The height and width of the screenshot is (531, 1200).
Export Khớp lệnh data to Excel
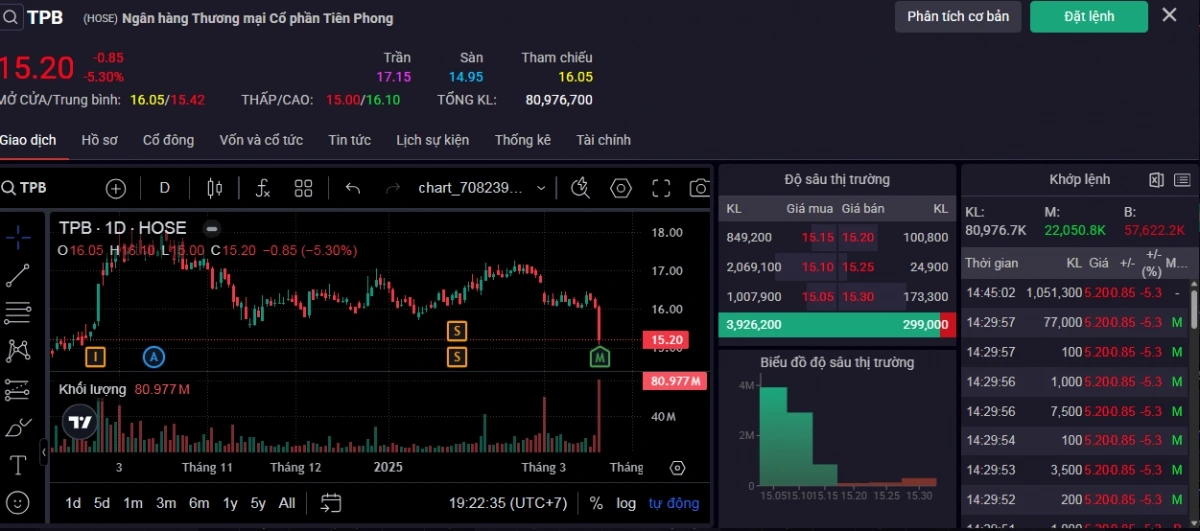tap(1157, 180)
